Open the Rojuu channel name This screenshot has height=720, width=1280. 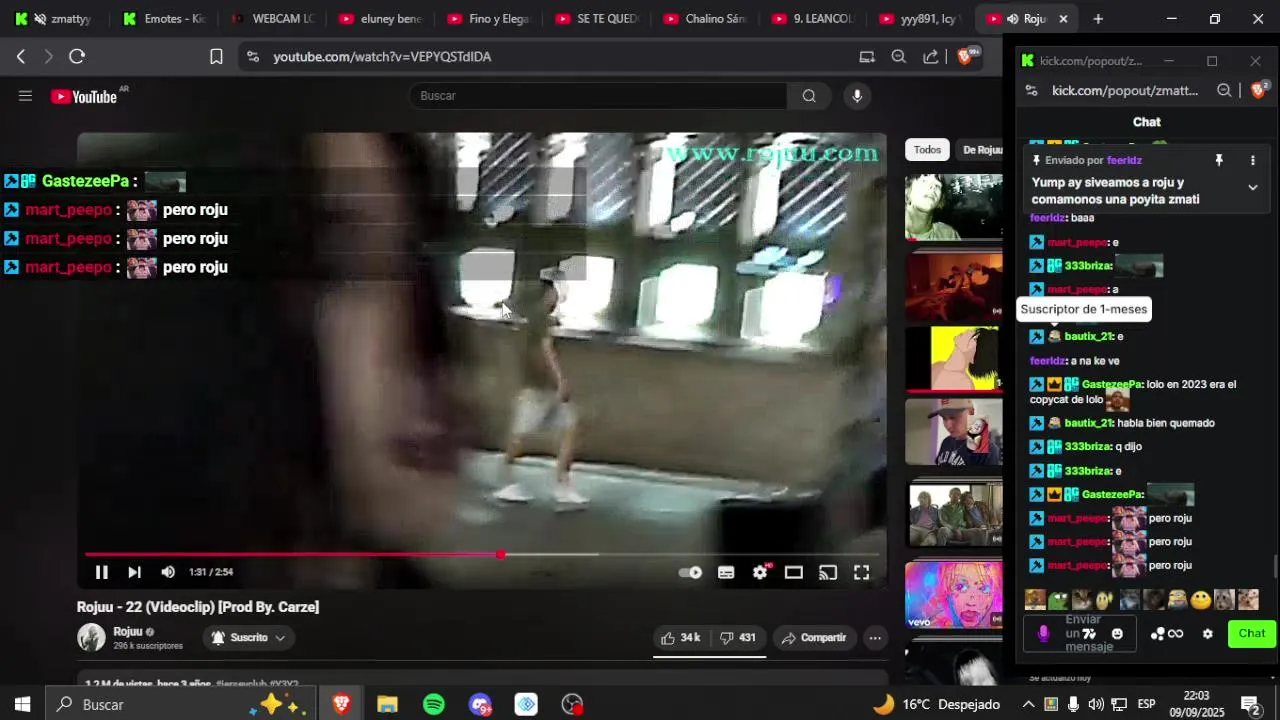(128, 631)
